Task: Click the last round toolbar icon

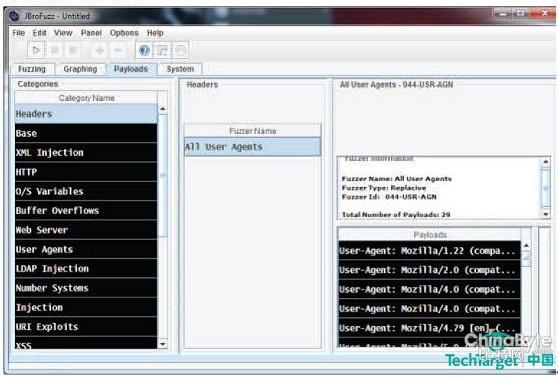Action: (x=180, y=50)
